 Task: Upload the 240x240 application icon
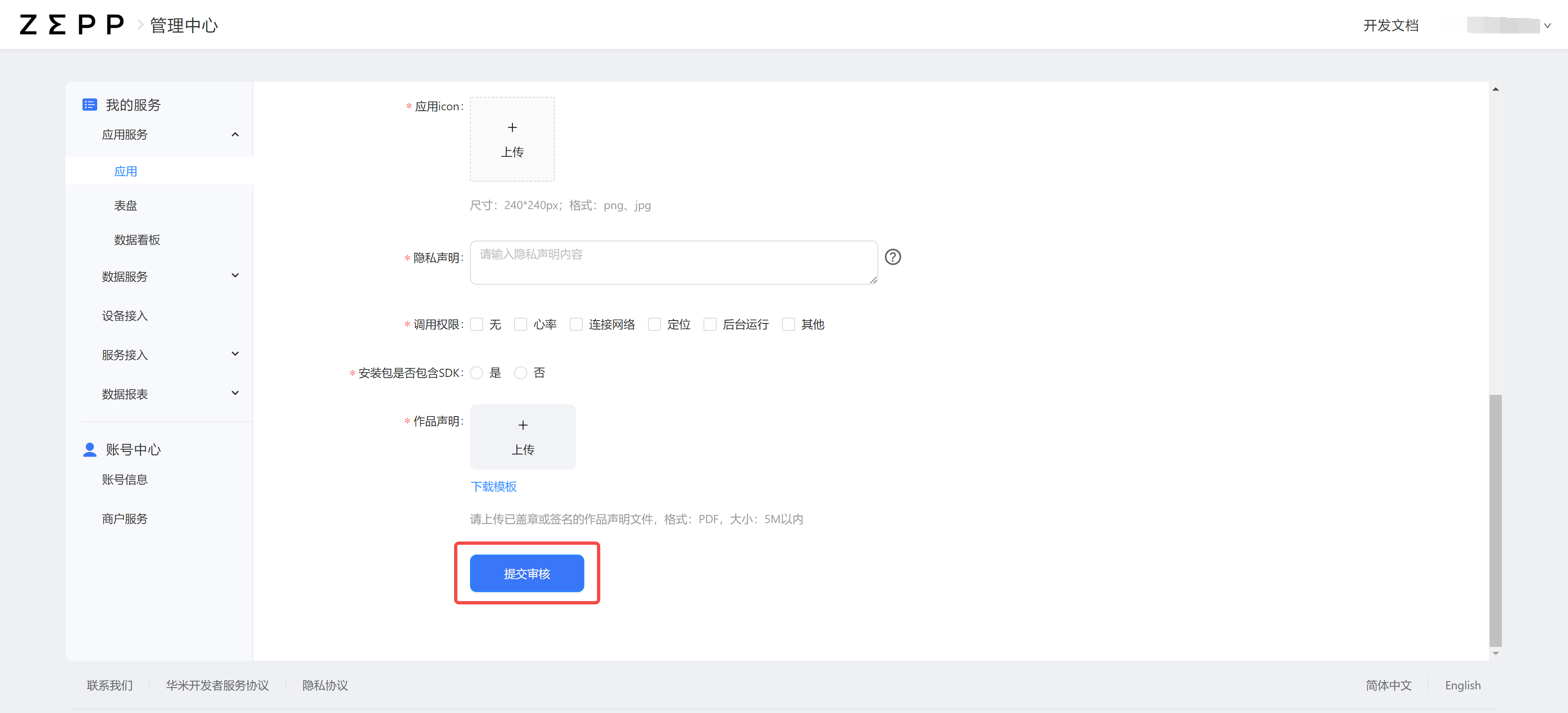point(512,139)
